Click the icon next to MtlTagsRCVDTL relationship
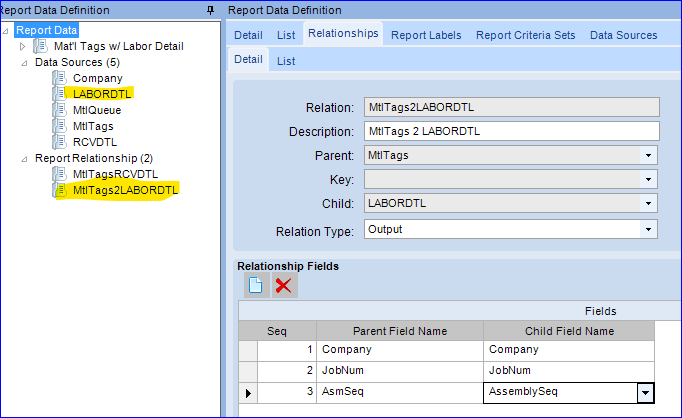The height and width of the screenshot is (418, 682). click(60, 174)
